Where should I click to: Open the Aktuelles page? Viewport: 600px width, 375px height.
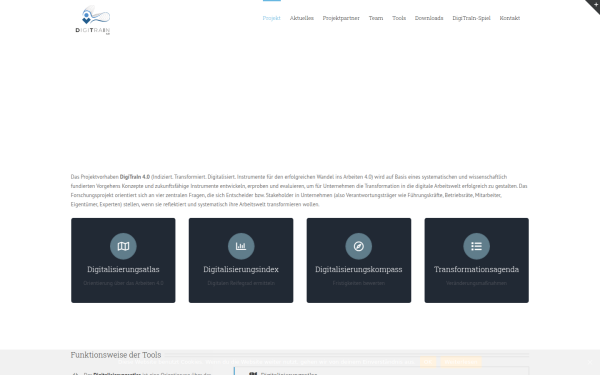(x=302, y=18)
